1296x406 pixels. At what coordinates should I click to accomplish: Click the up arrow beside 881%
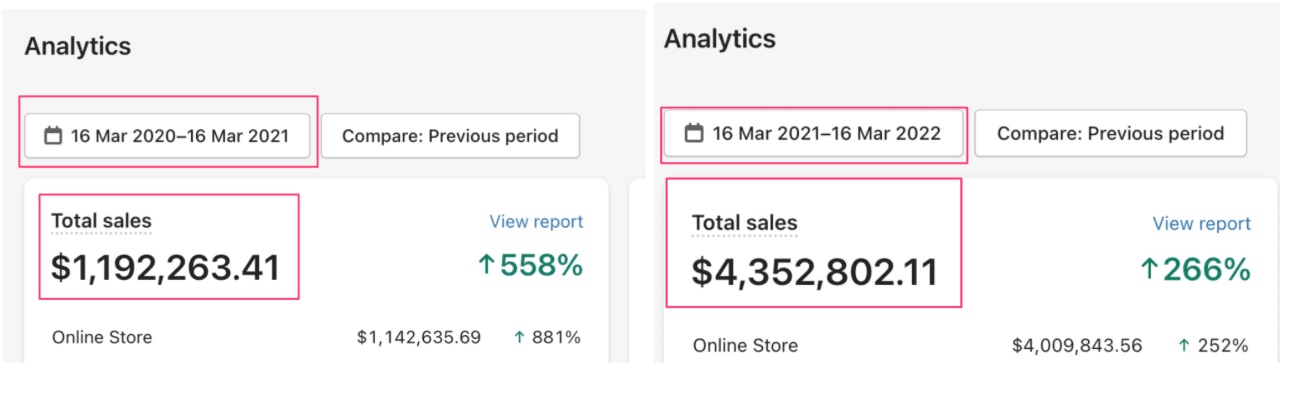pyautogui.click(x=519, y=338)
